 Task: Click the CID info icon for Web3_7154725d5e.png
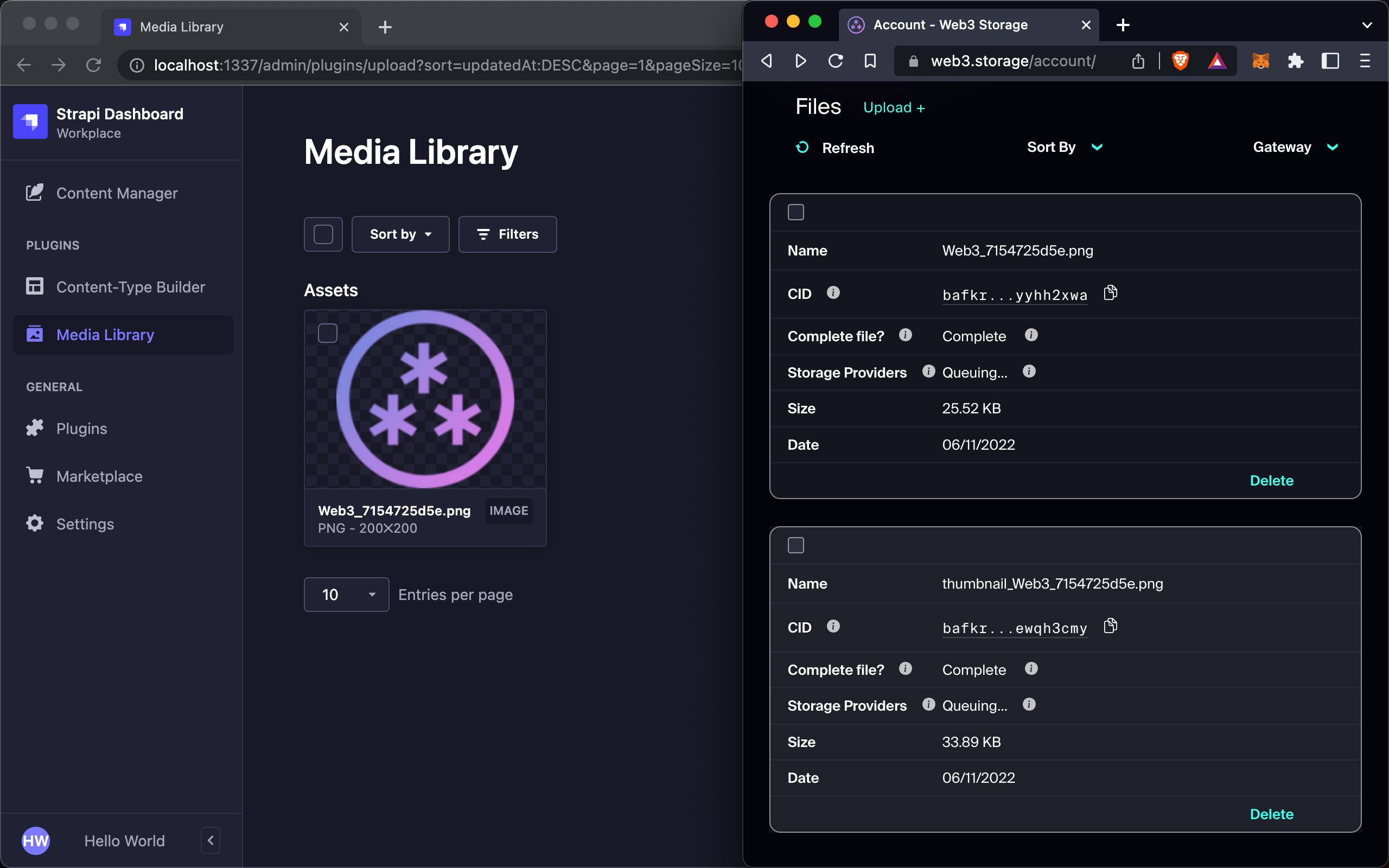[x=833, y=293]
